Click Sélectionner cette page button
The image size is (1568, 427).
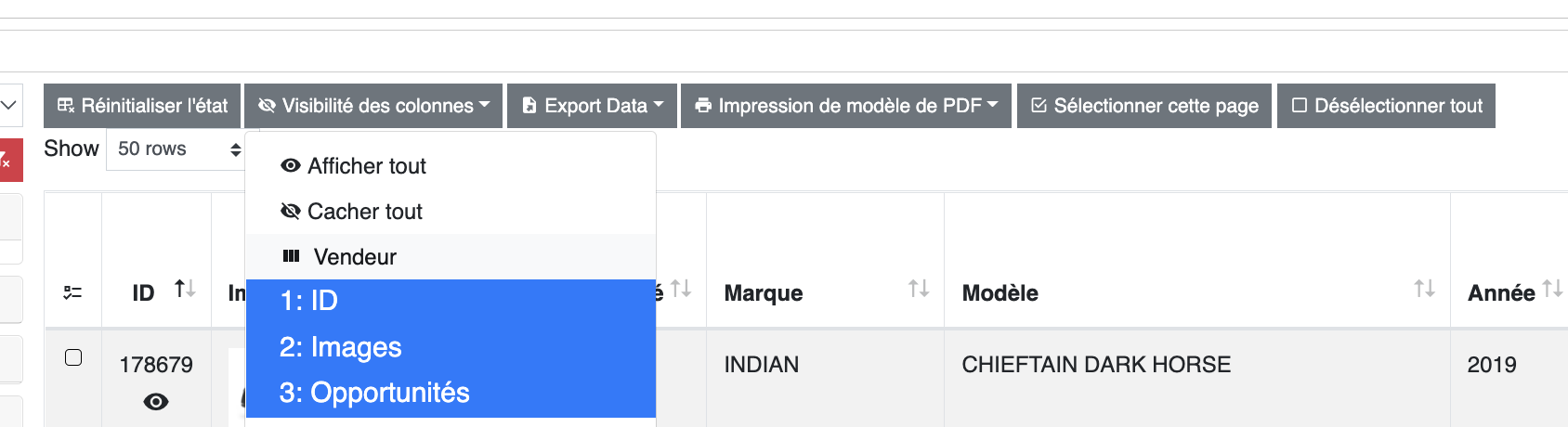(1144, 106)
